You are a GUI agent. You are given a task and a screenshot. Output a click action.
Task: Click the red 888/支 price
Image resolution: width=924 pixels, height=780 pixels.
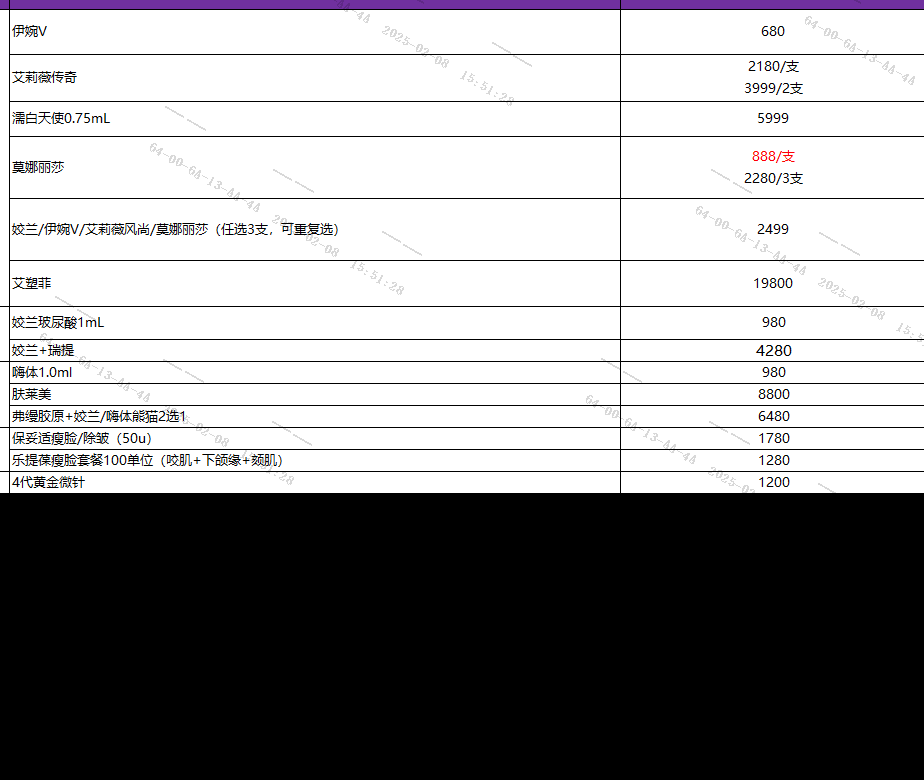pyautogui.click(x=773, y=157)
